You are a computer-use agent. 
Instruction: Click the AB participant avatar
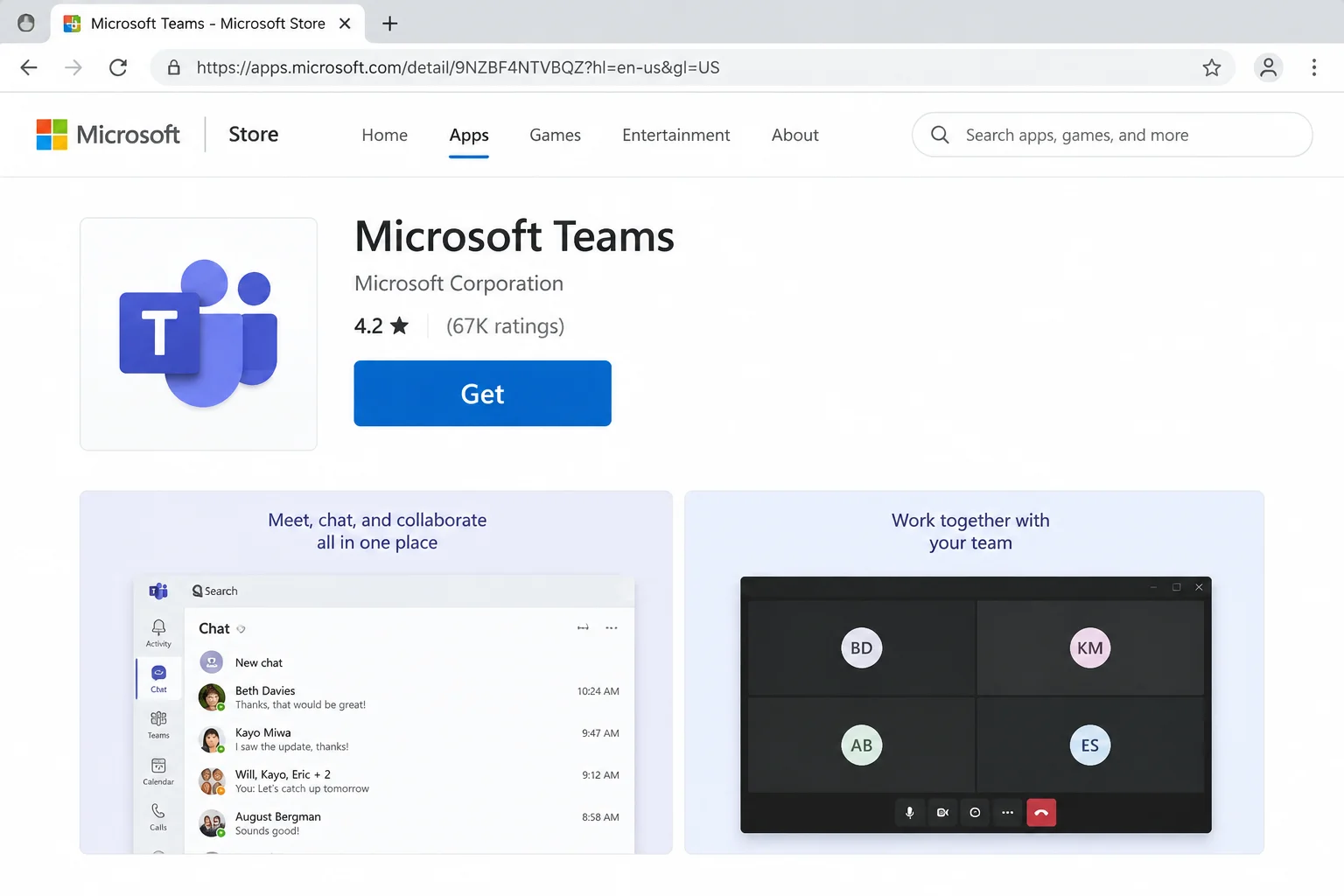coord(862,745)
